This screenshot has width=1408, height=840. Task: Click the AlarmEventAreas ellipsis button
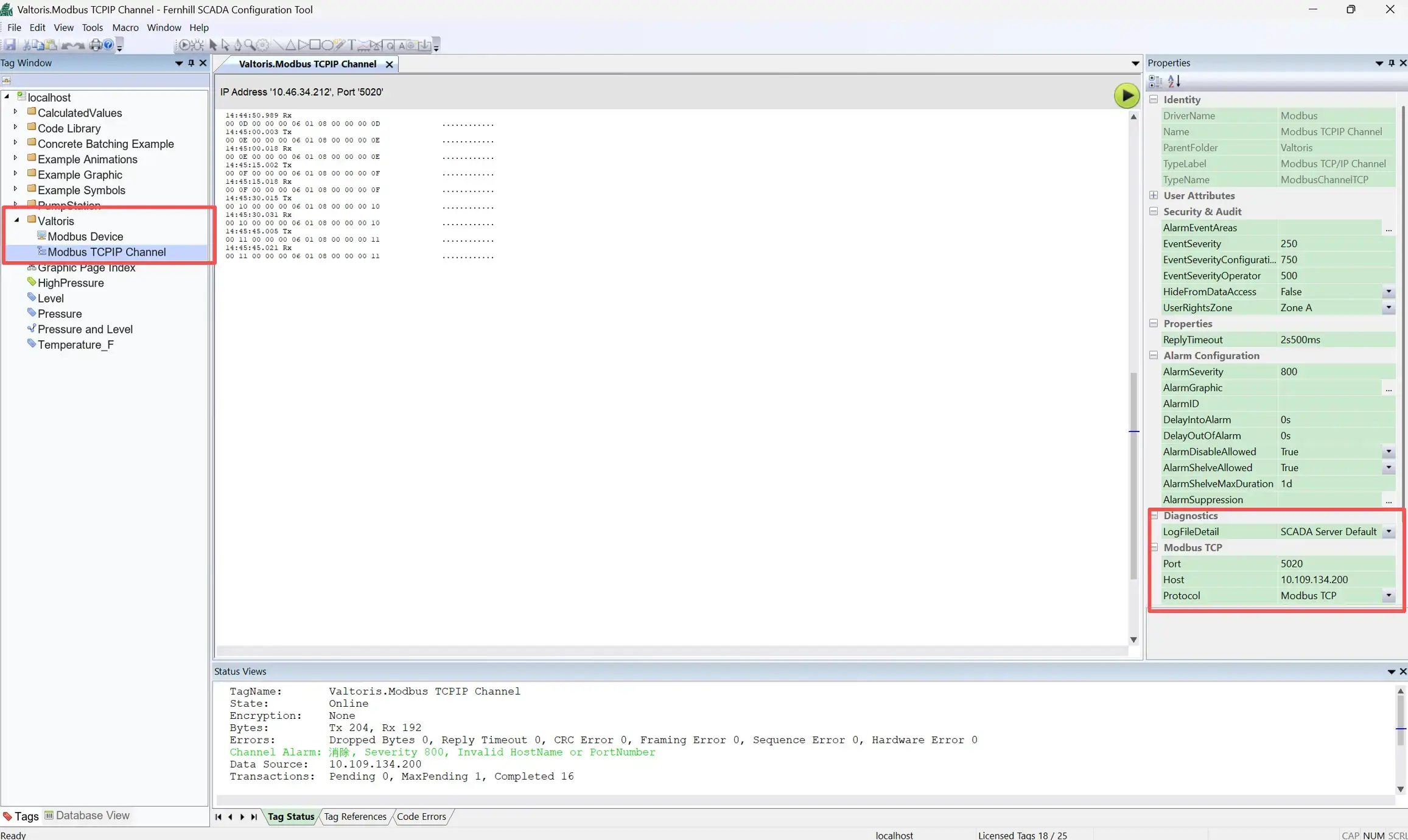[1389, 228]
